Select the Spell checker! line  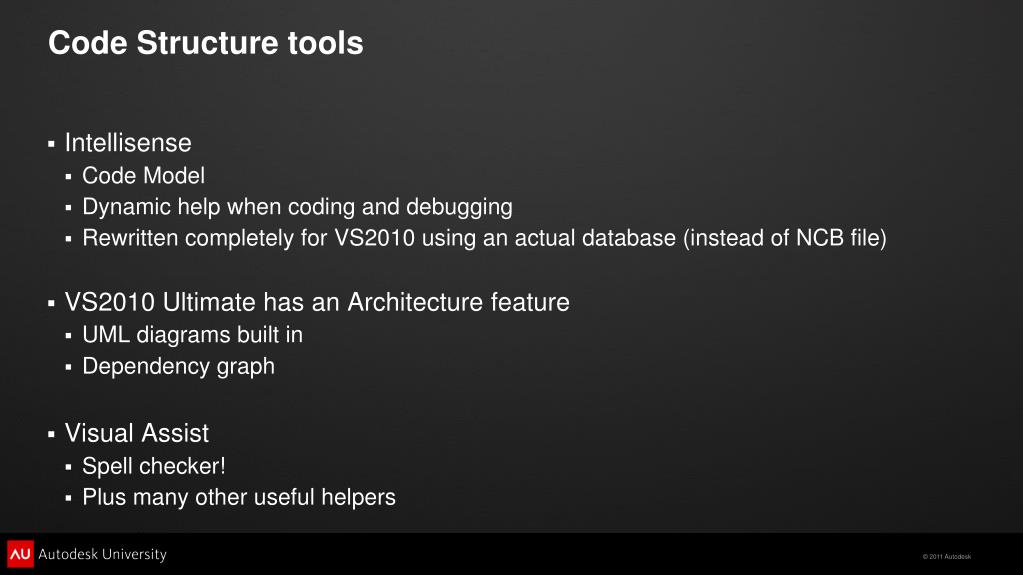(154, 466)
